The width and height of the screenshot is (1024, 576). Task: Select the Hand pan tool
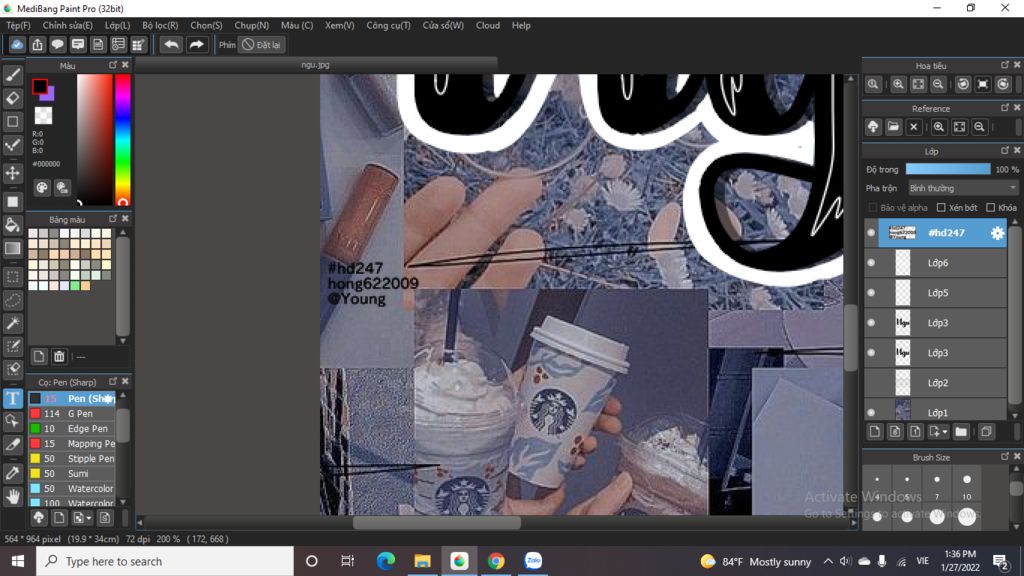point(12,496)
